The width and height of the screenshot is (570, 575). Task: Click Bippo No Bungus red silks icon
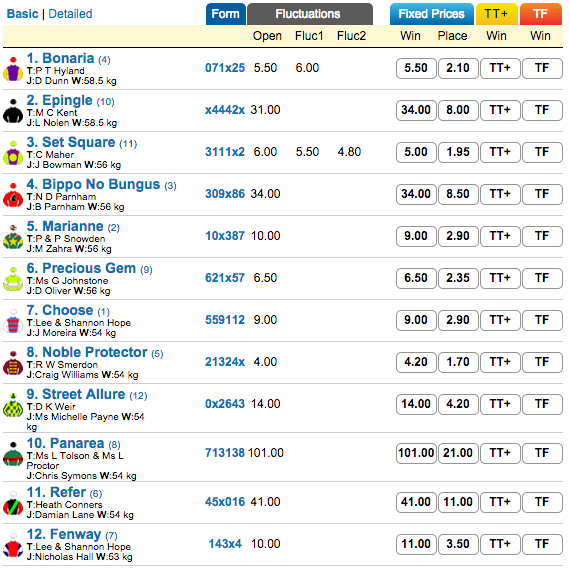13,195
